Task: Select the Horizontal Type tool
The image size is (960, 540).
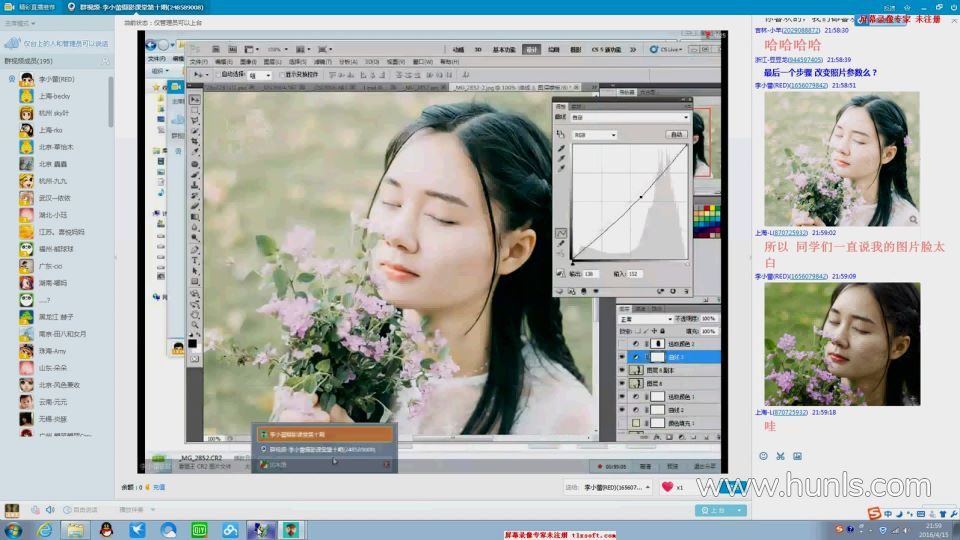Action: click(x=195, y=260)
